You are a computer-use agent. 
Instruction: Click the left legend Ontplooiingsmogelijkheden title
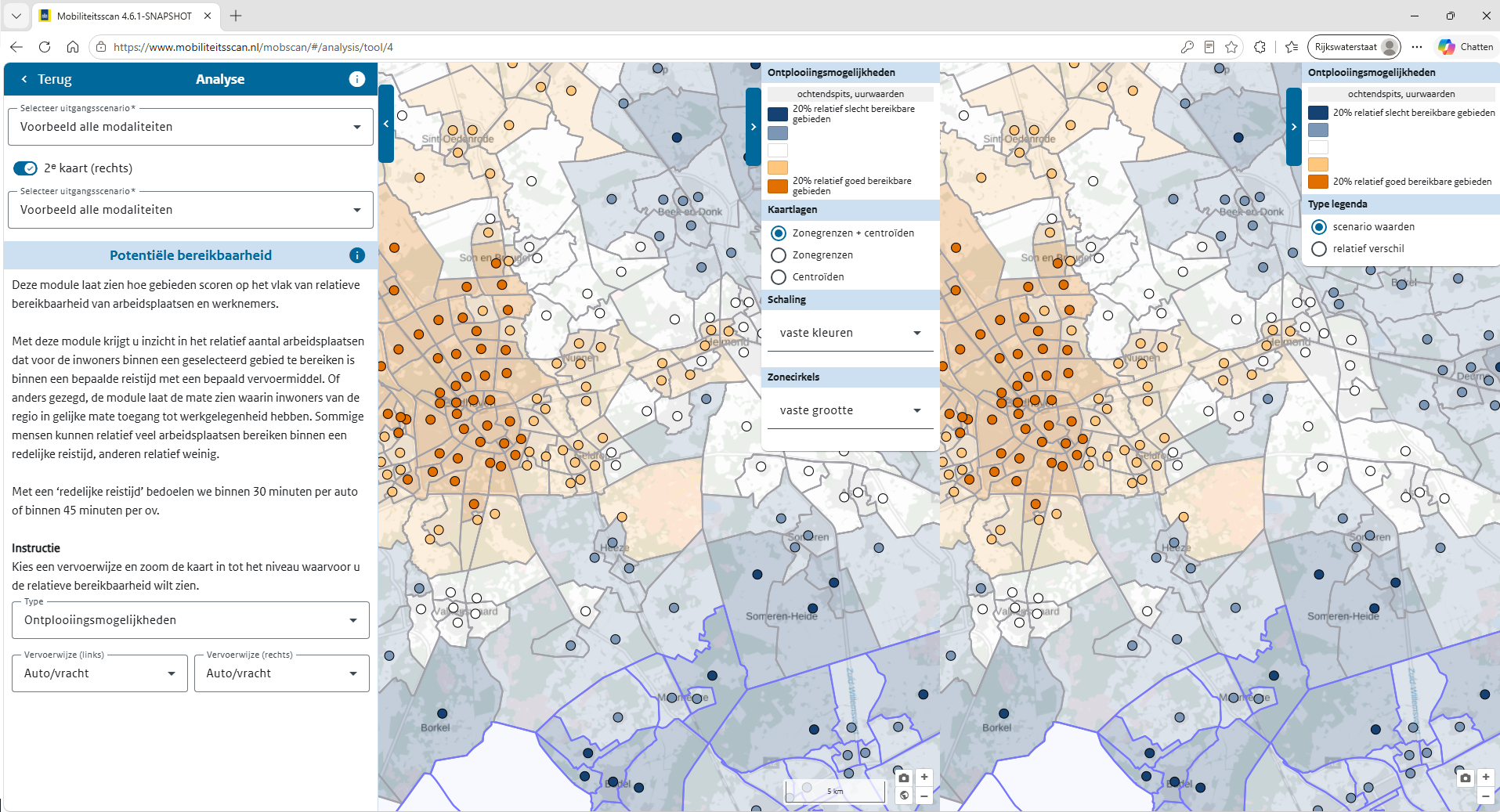(831, 73)
